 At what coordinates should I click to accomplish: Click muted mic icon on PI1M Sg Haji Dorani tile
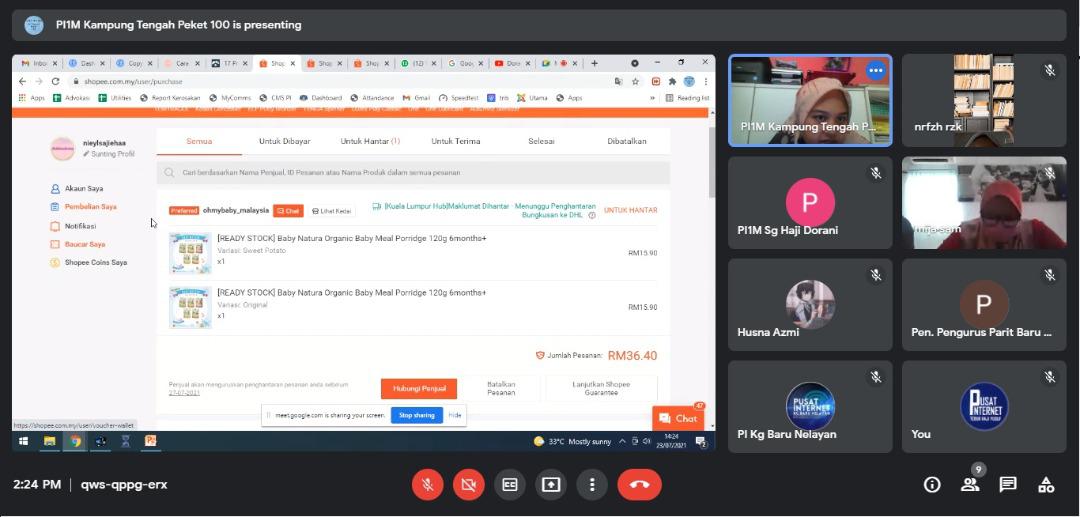(875, 173)
